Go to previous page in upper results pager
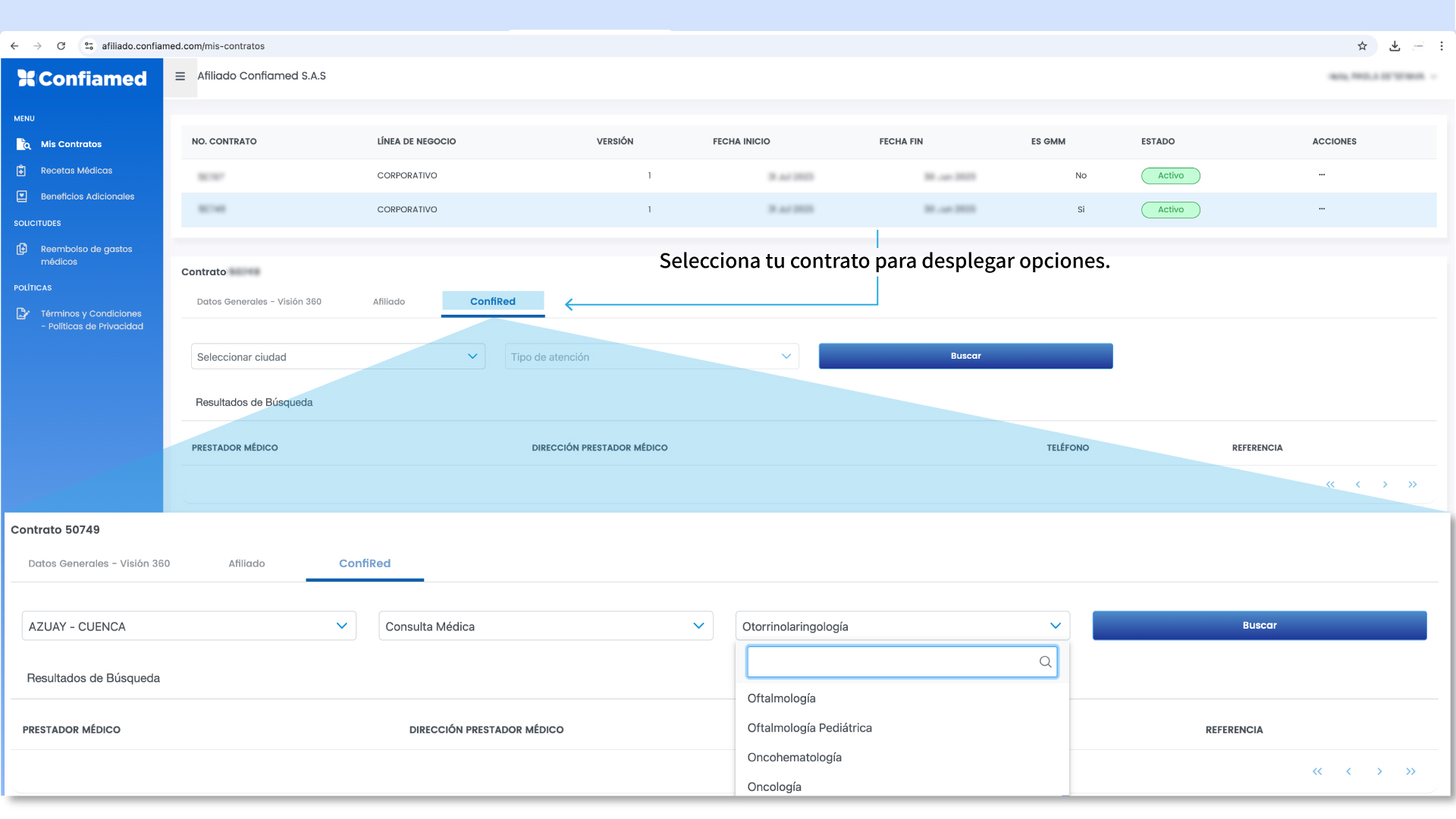This screenshot has height=819, width=1456. coord(1357,485)
